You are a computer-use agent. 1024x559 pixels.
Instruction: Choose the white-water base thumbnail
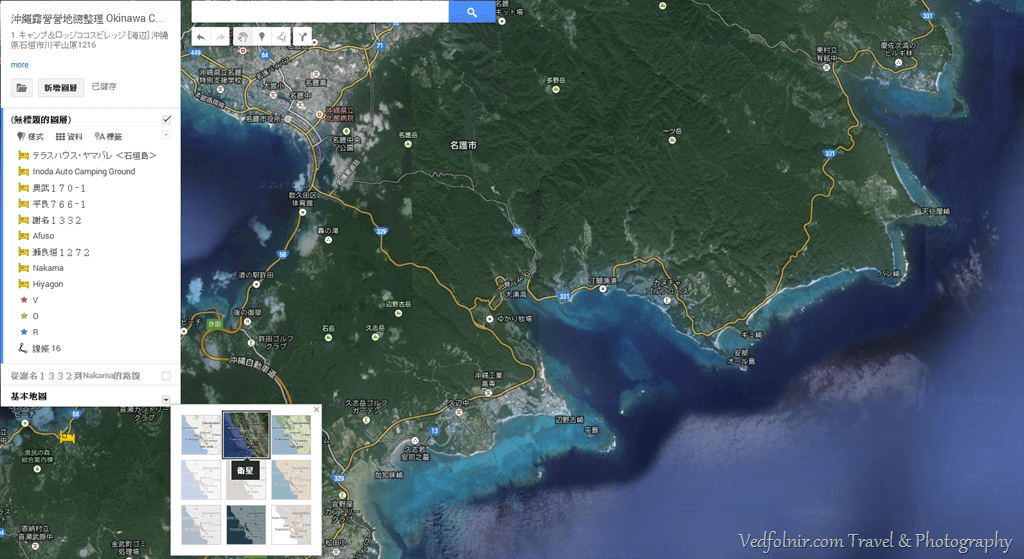point(291,524)
